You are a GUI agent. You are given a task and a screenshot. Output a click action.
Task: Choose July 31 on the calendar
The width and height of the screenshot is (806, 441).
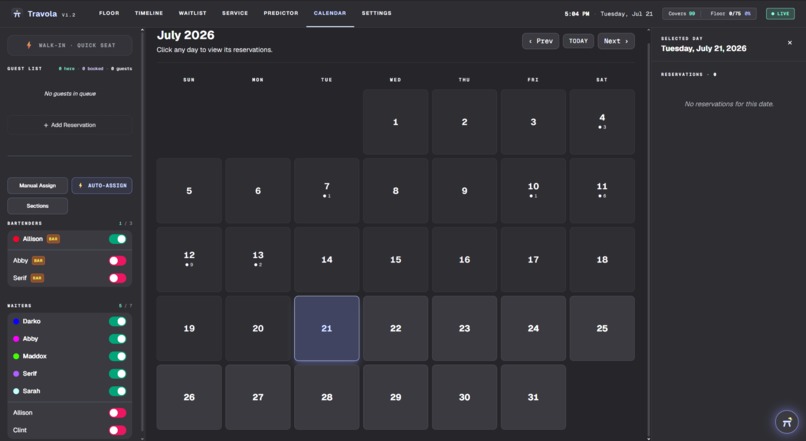point(533,397)
